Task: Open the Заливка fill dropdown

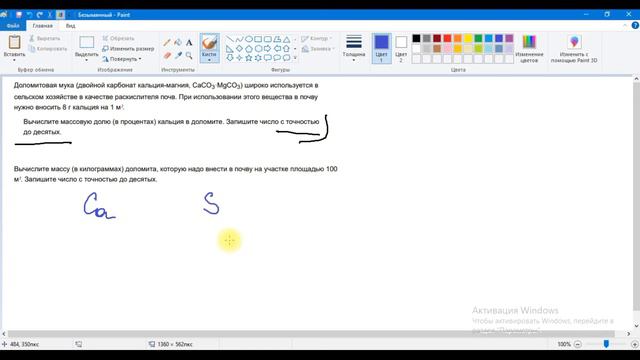Action: [318, 49]
